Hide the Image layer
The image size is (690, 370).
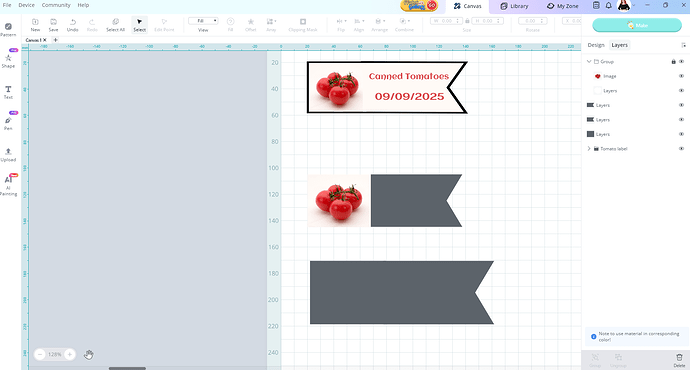681,76
